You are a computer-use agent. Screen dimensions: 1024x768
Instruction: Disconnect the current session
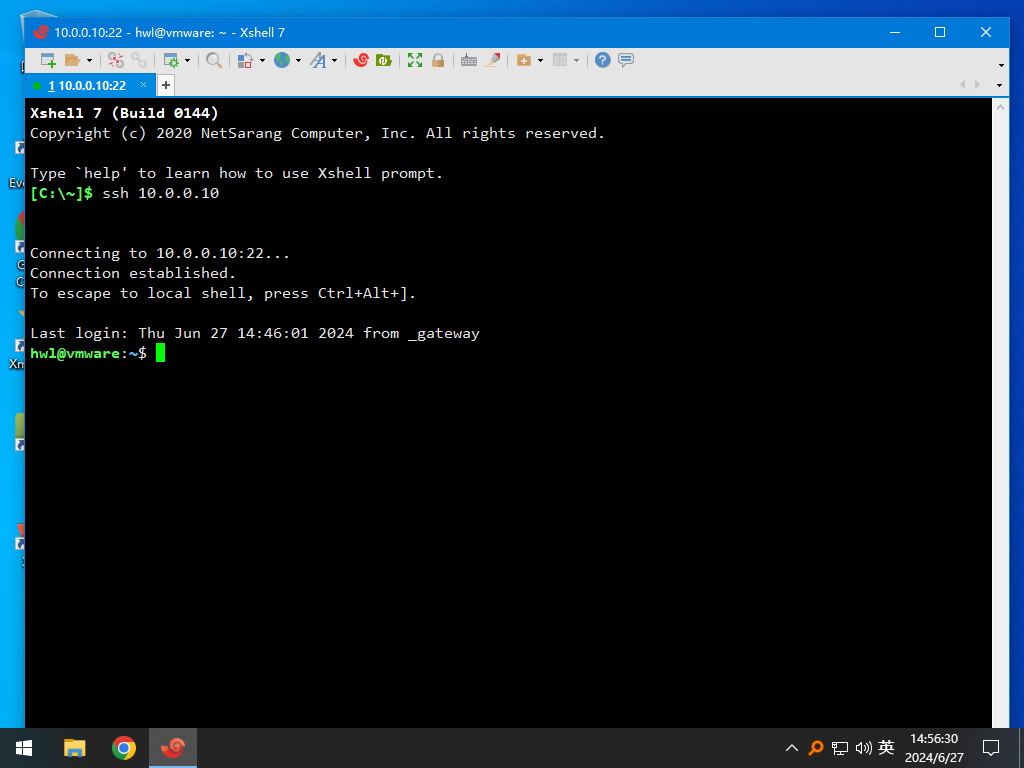(116, 60)
